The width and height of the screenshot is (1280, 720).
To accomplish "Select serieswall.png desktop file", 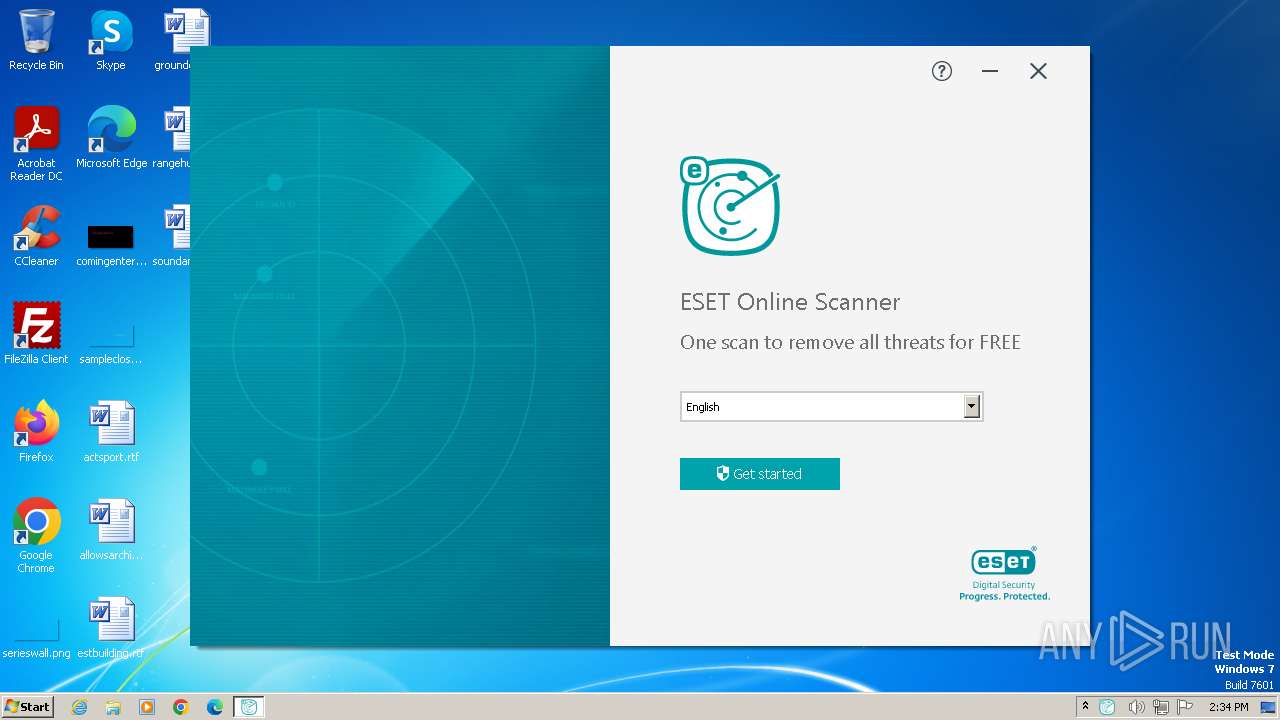I will click(36, 636).
